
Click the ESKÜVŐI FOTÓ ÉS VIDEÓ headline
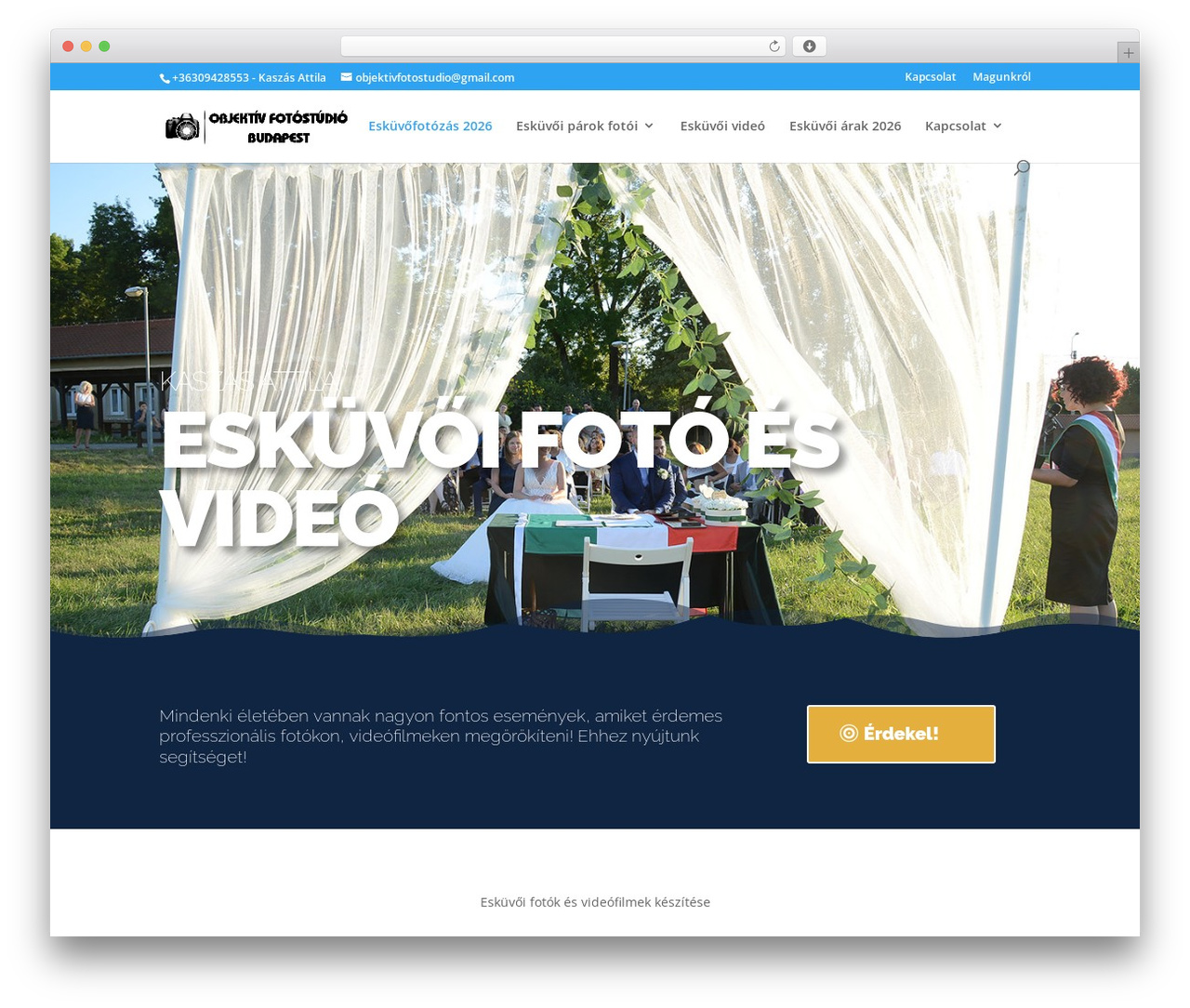click(x=500, y=478)
